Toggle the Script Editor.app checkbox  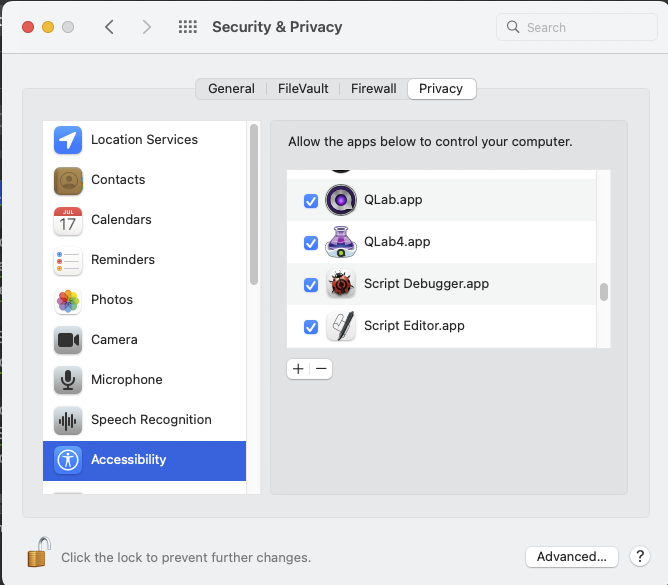pyautogui.click(x=311, y=327)
